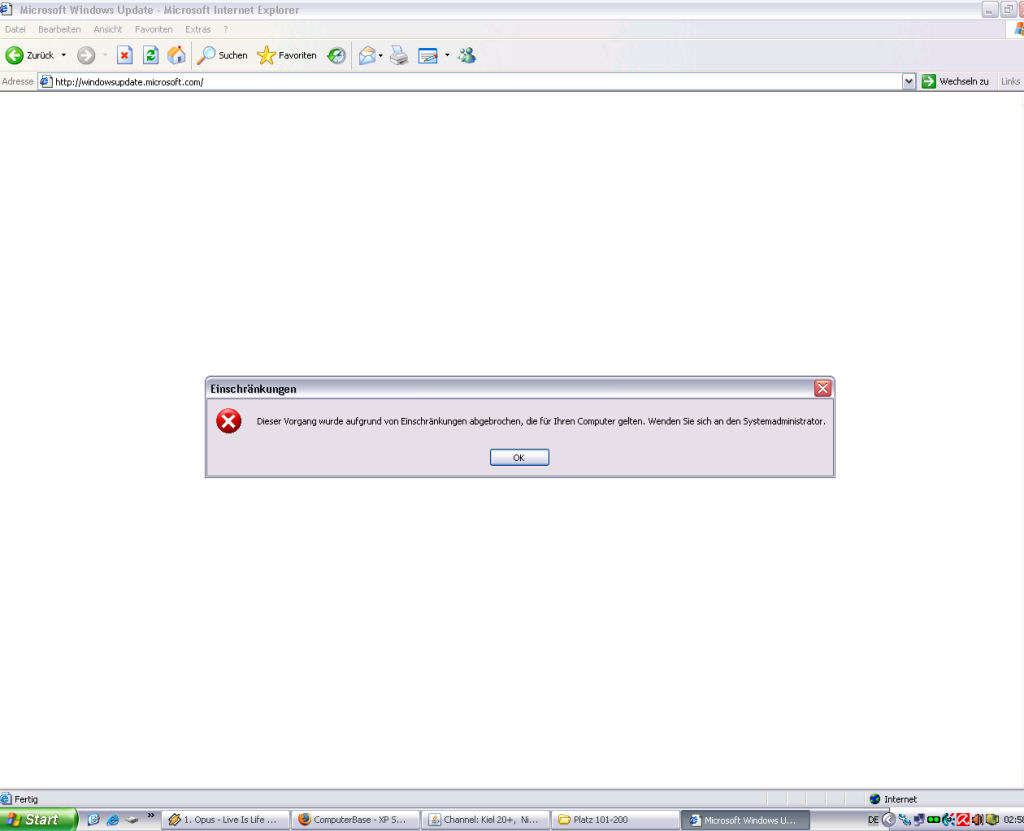Screen dimensions: 1024x831
Task: Click the Fertig status bar text
Action: (26, 799)
